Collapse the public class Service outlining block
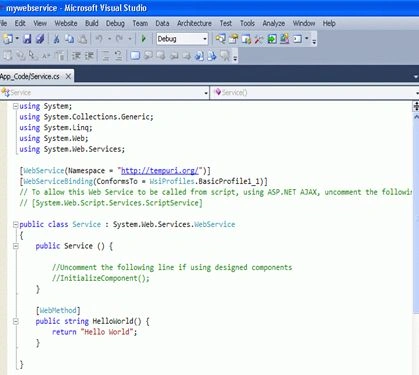419x375 pixels. [15, 225]
